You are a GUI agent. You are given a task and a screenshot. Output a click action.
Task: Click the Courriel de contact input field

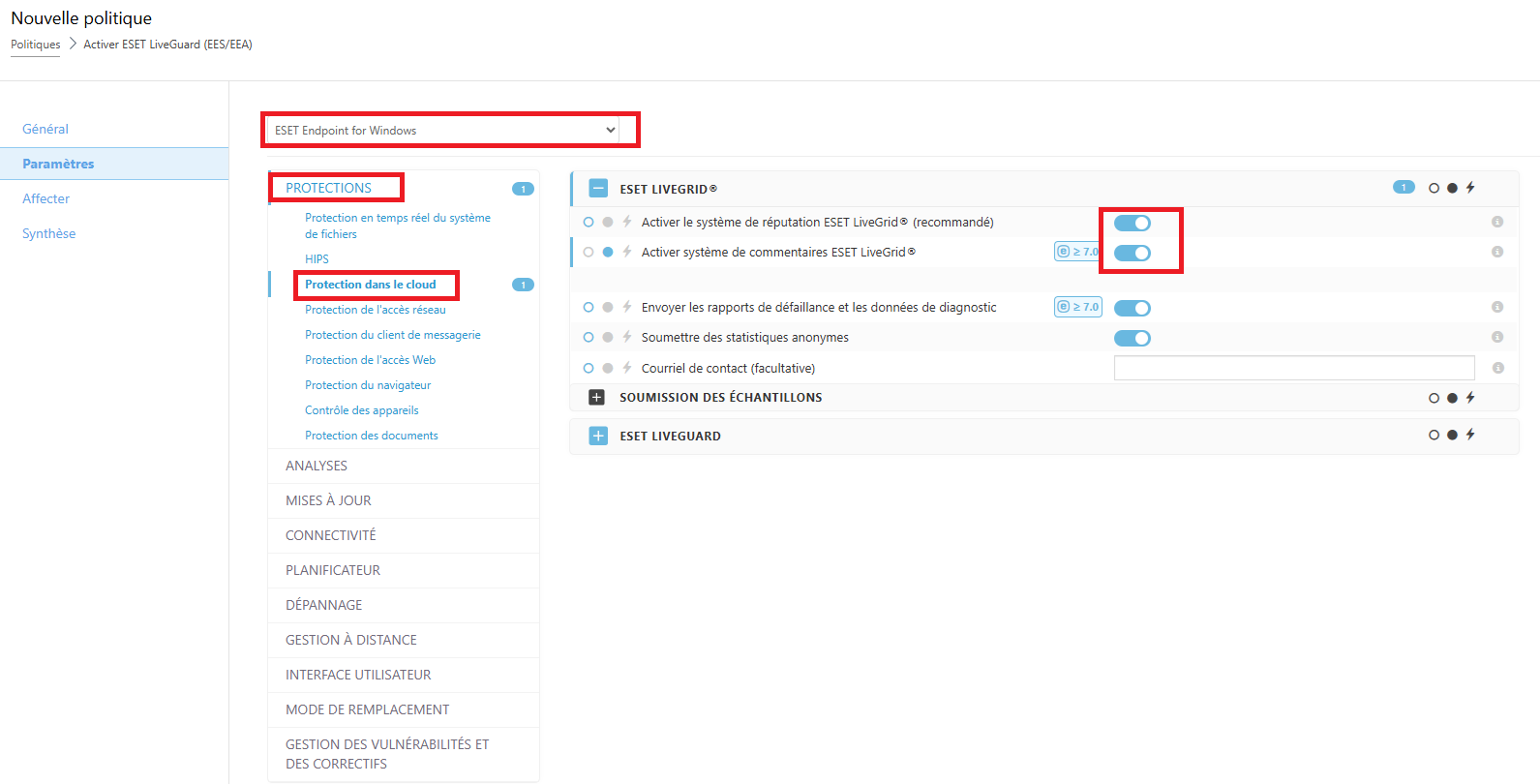pos(1294,368)
